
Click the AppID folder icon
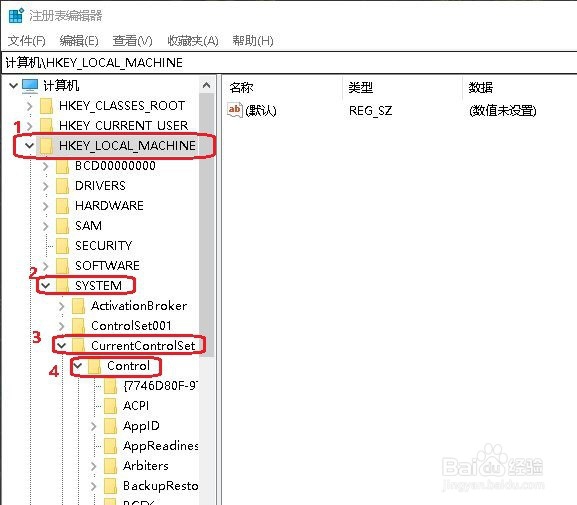(x=110, y=426)
